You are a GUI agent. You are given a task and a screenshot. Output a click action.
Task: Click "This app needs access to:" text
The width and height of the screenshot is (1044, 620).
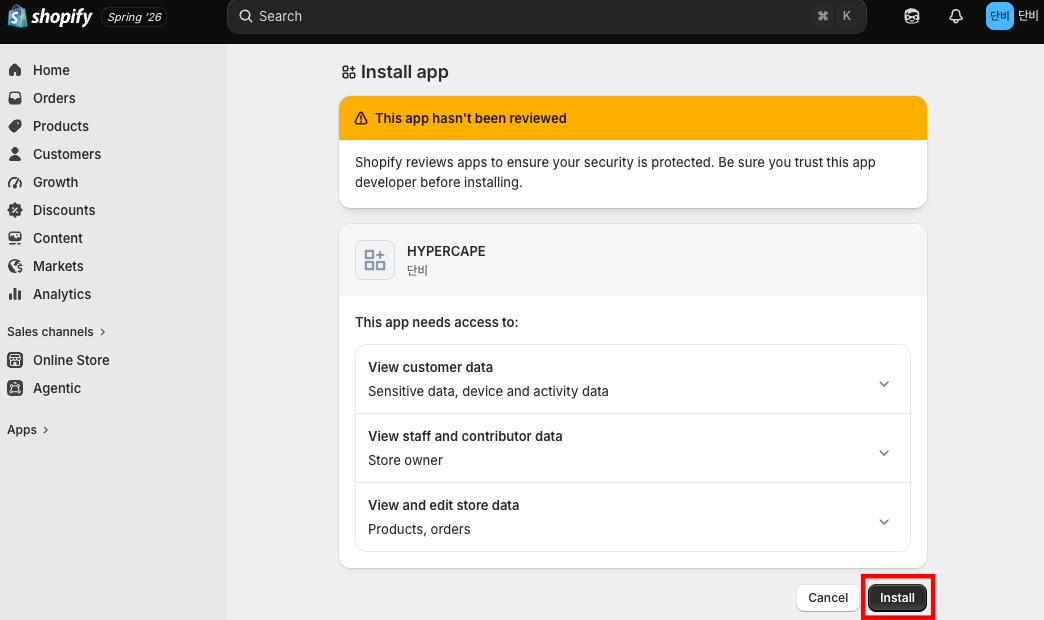click(x=437, y=322)
